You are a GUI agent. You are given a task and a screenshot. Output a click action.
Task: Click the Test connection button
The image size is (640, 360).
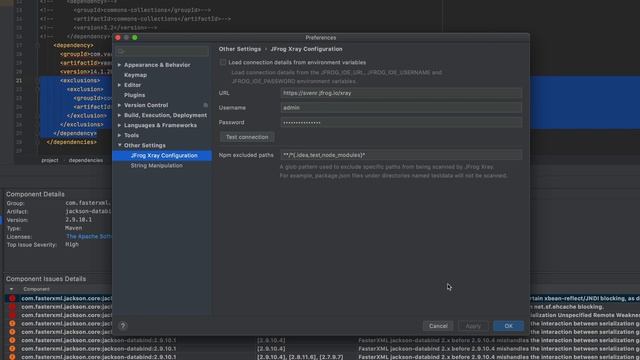[247, 137]
